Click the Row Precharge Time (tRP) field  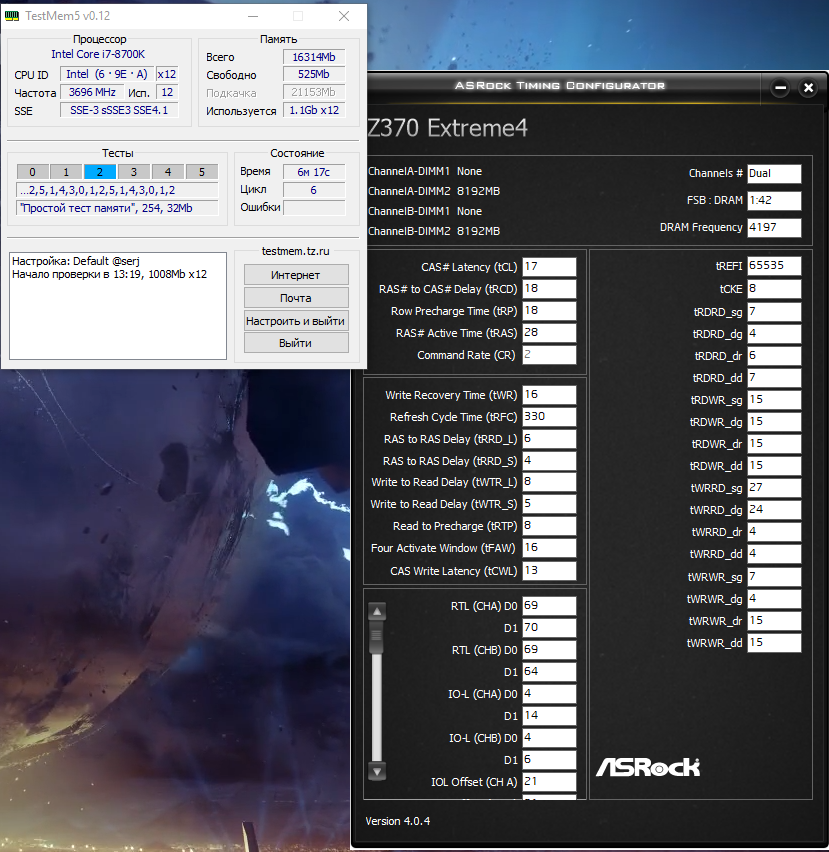(x=549, y=311)
